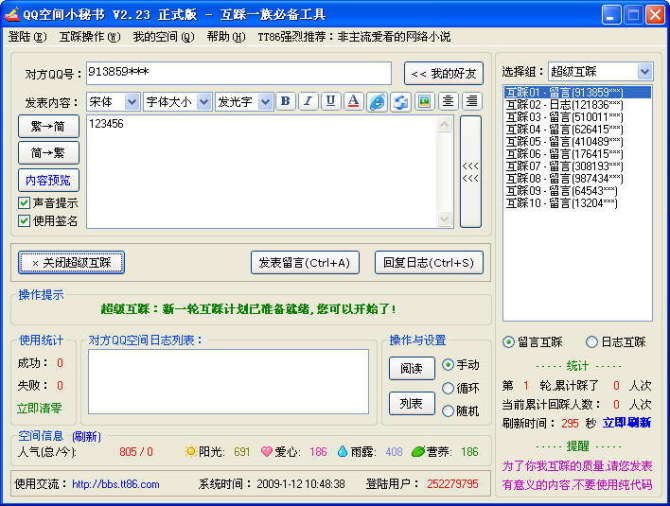
Task: Click the sunshine (阳光) icon
Action: click(x=190, y=451)
